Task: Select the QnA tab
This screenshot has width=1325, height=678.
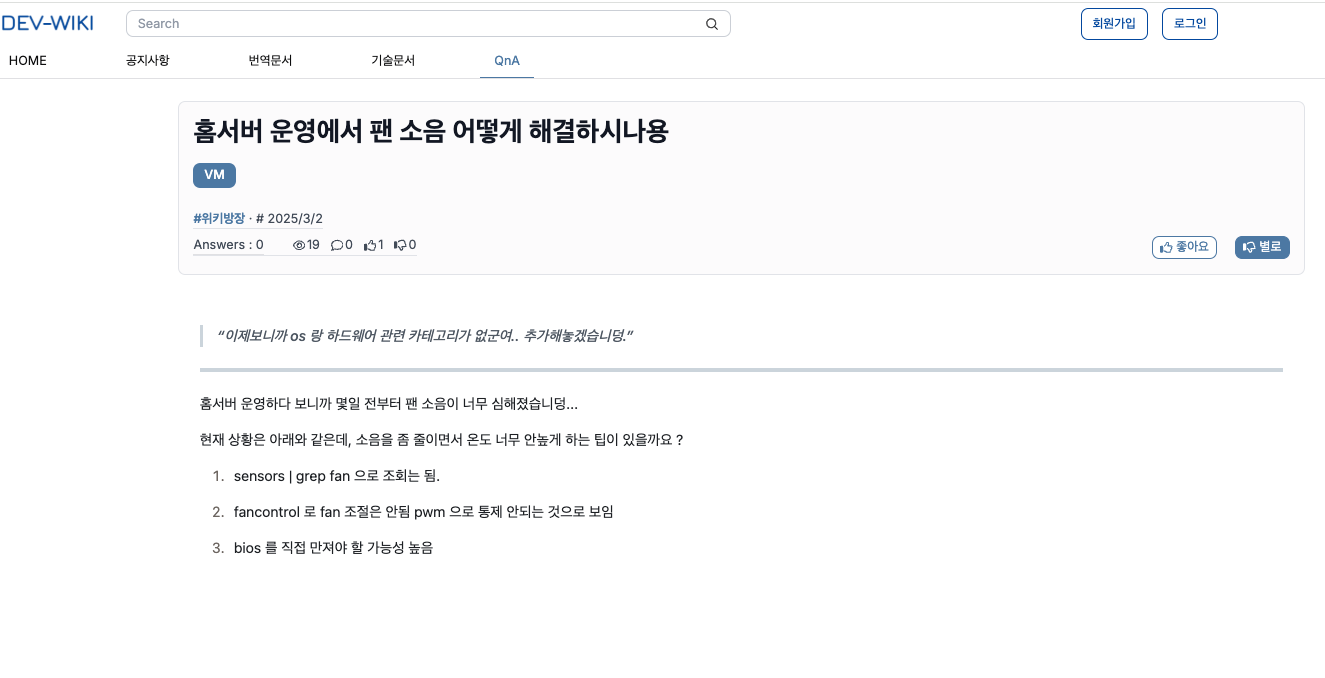Action: 507,61
